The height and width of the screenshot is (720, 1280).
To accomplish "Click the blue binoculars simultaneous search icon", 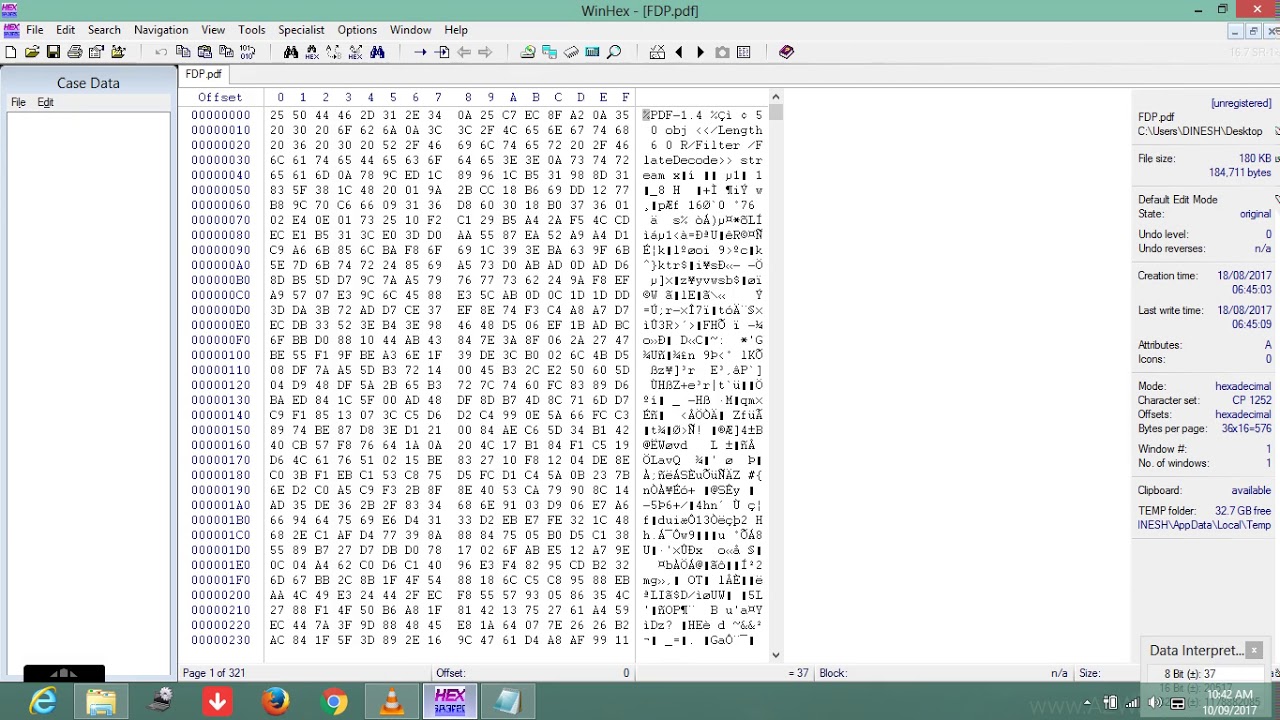I will click(x=377, y=52).
